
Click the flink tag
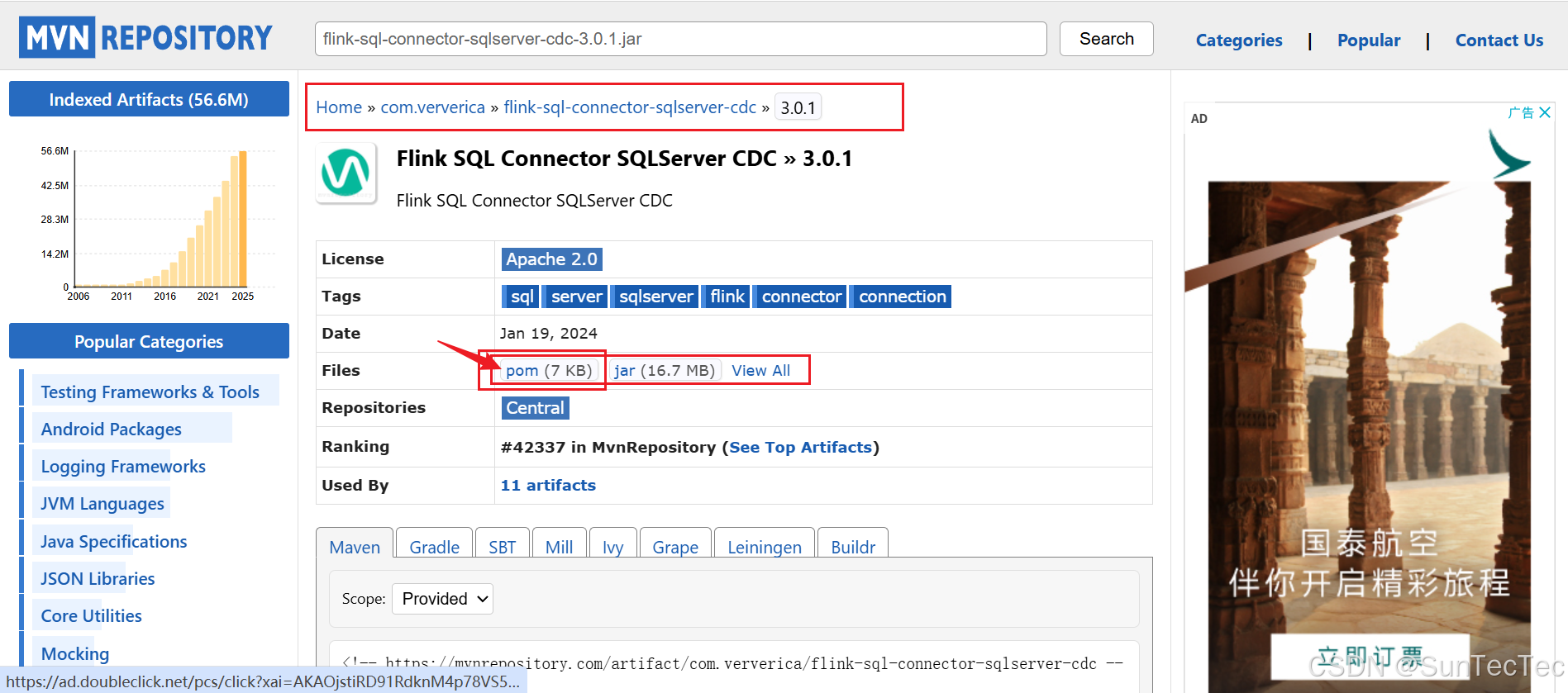[727, 297]
